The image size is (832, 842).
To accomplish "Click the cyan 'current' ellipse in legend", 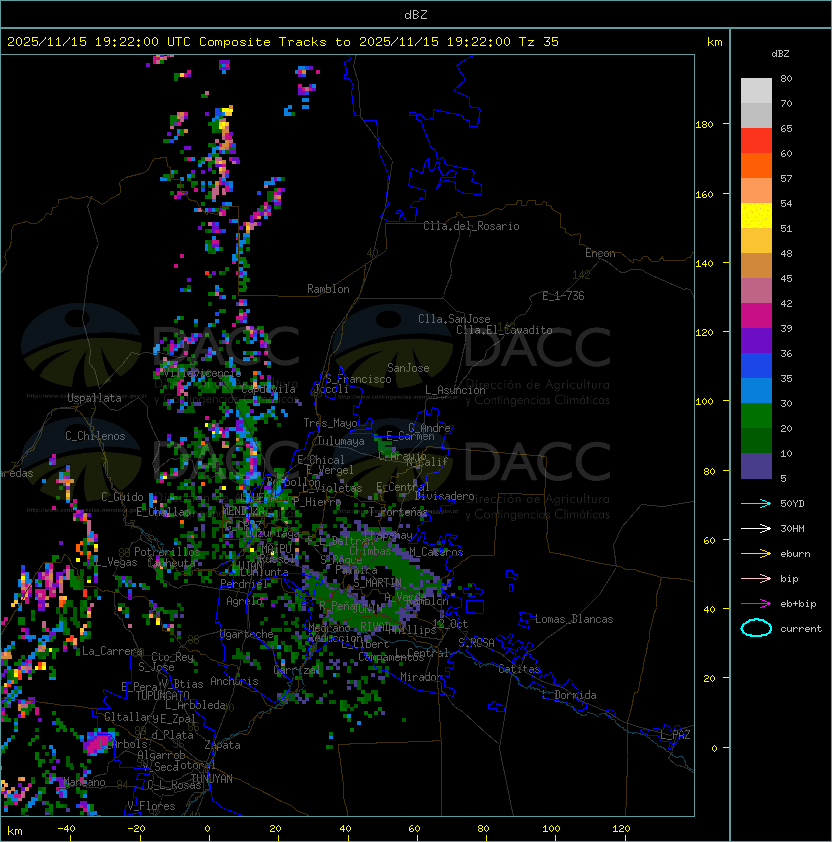I will 756,628.
